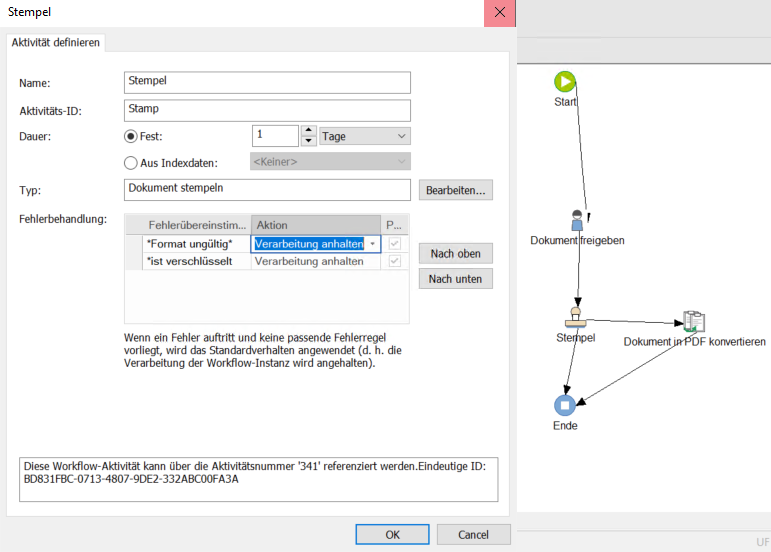
Task: Click the Bearbeiten... button
Action: tap(455, 190)
